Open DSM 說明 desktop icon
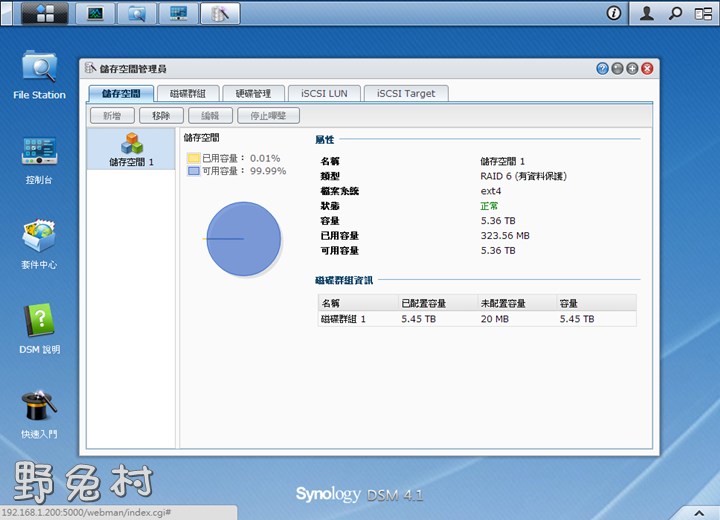Image resolution: width=720 pixels, height=520 pixels. [39, 329]
